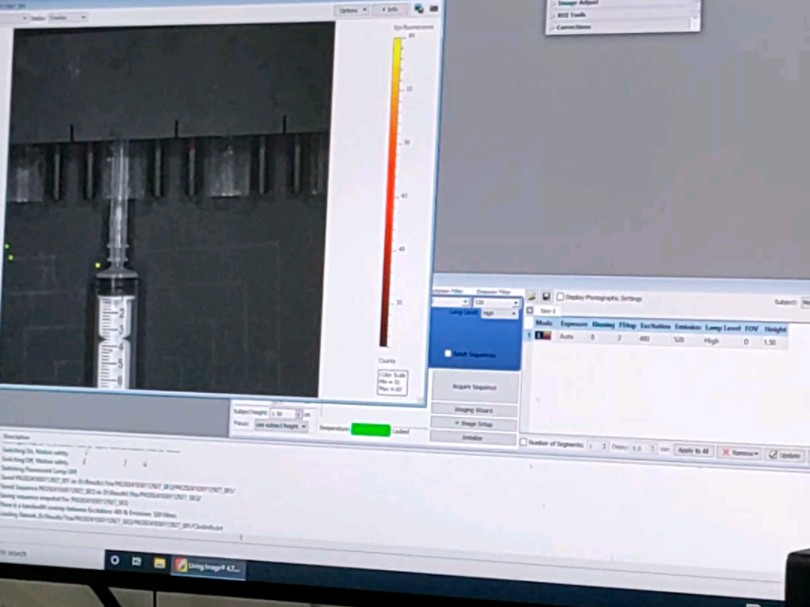Click the Task View icon on taskbar

click(137, 561)
